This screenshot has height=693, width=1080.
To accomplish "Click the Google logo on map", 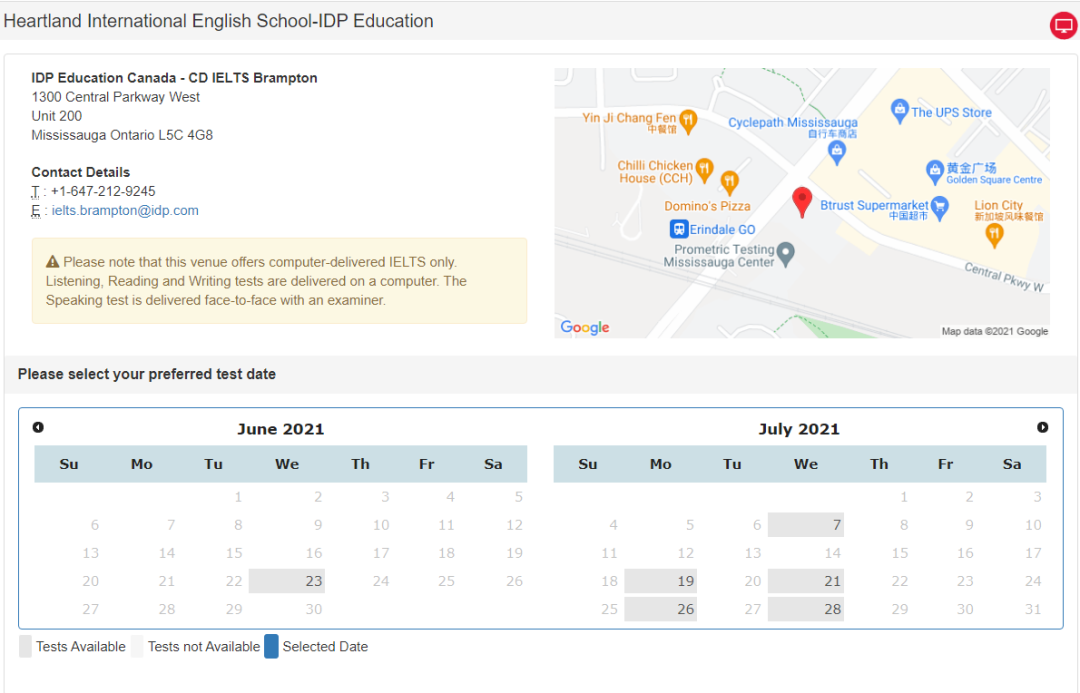I will coord(585,327).
